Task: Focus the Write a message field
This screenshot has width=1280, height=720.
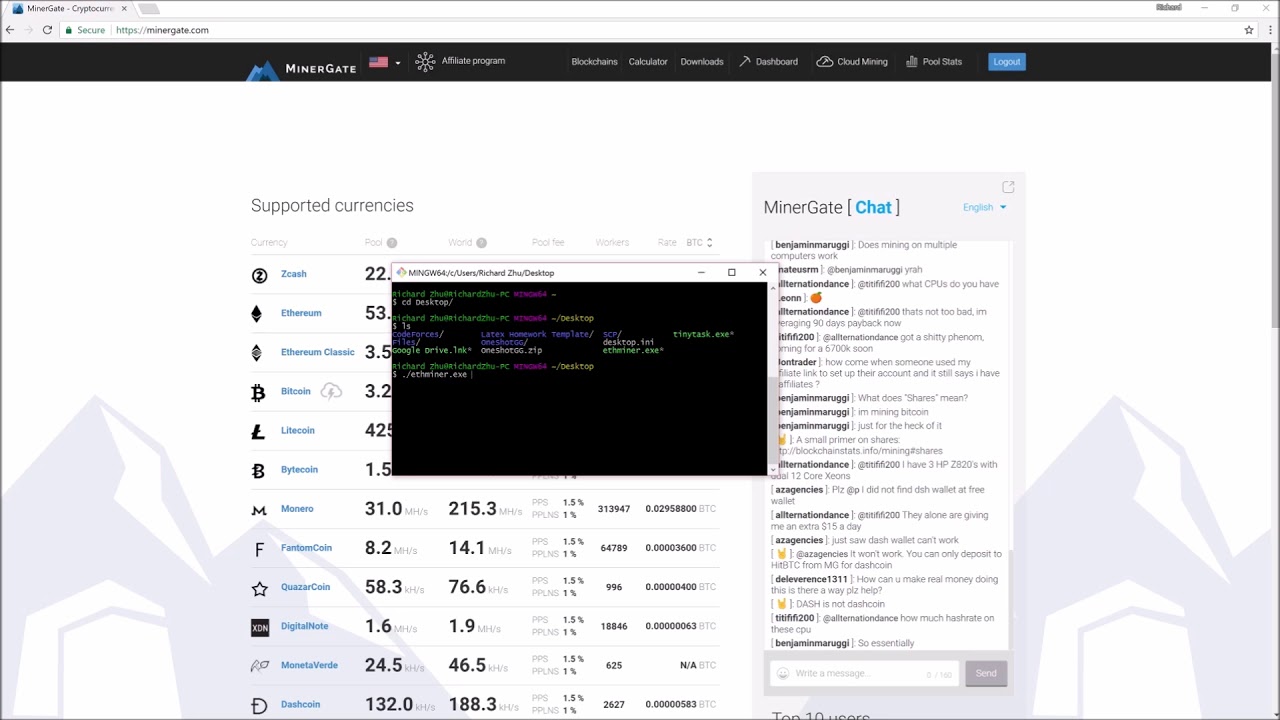Action: coord(865,673)
